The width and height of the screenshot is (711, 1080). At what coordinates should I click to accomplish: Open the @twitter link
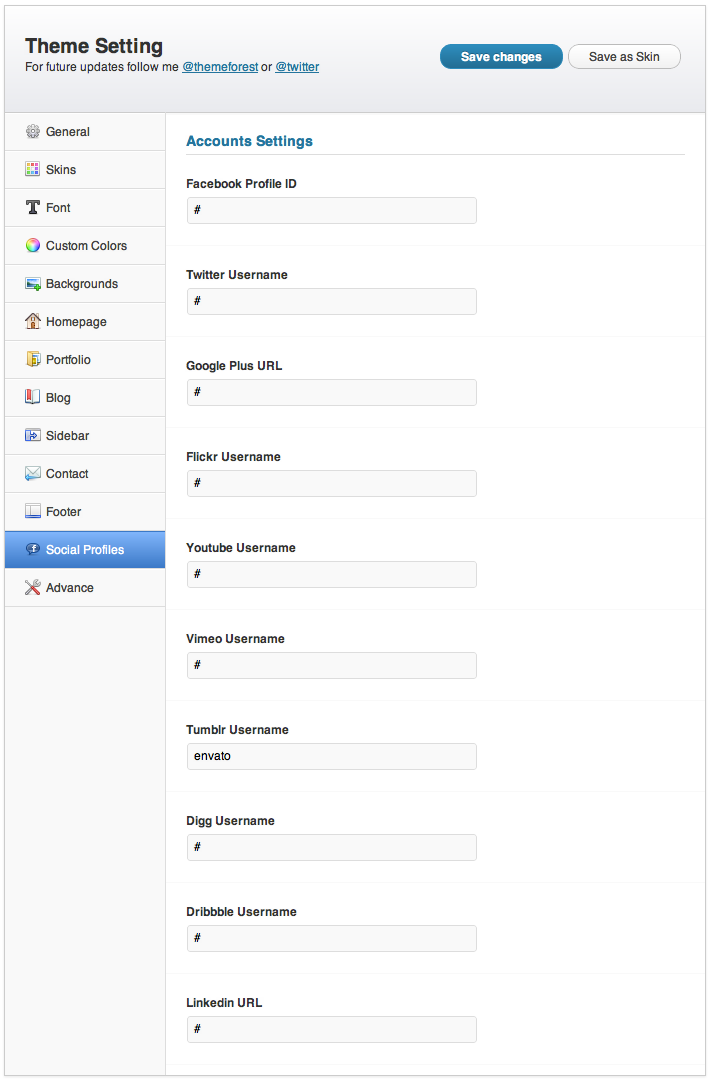pos(297,67)
